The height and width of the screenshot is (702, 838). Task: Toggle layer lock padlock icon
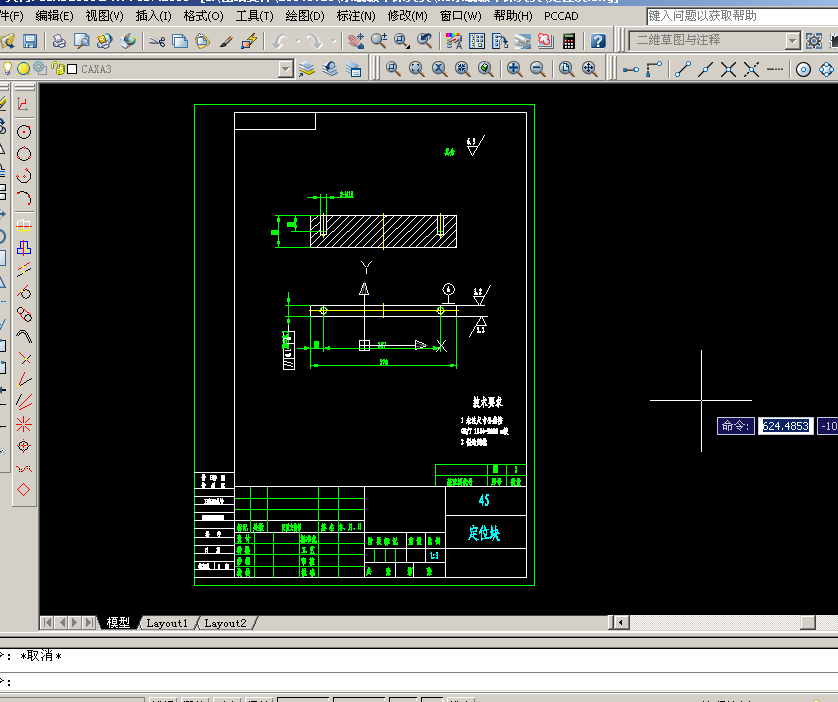(x=59, y=68)
